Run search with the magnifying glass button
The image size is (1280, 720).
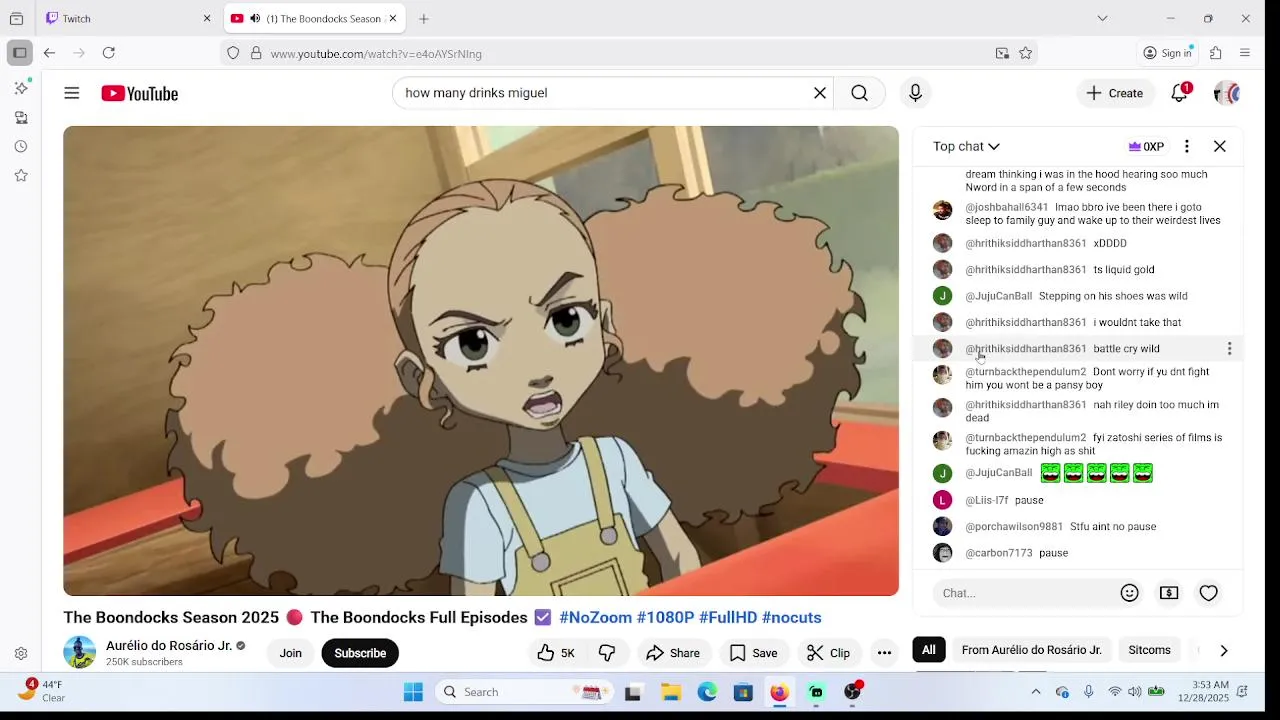coord(860,93)
